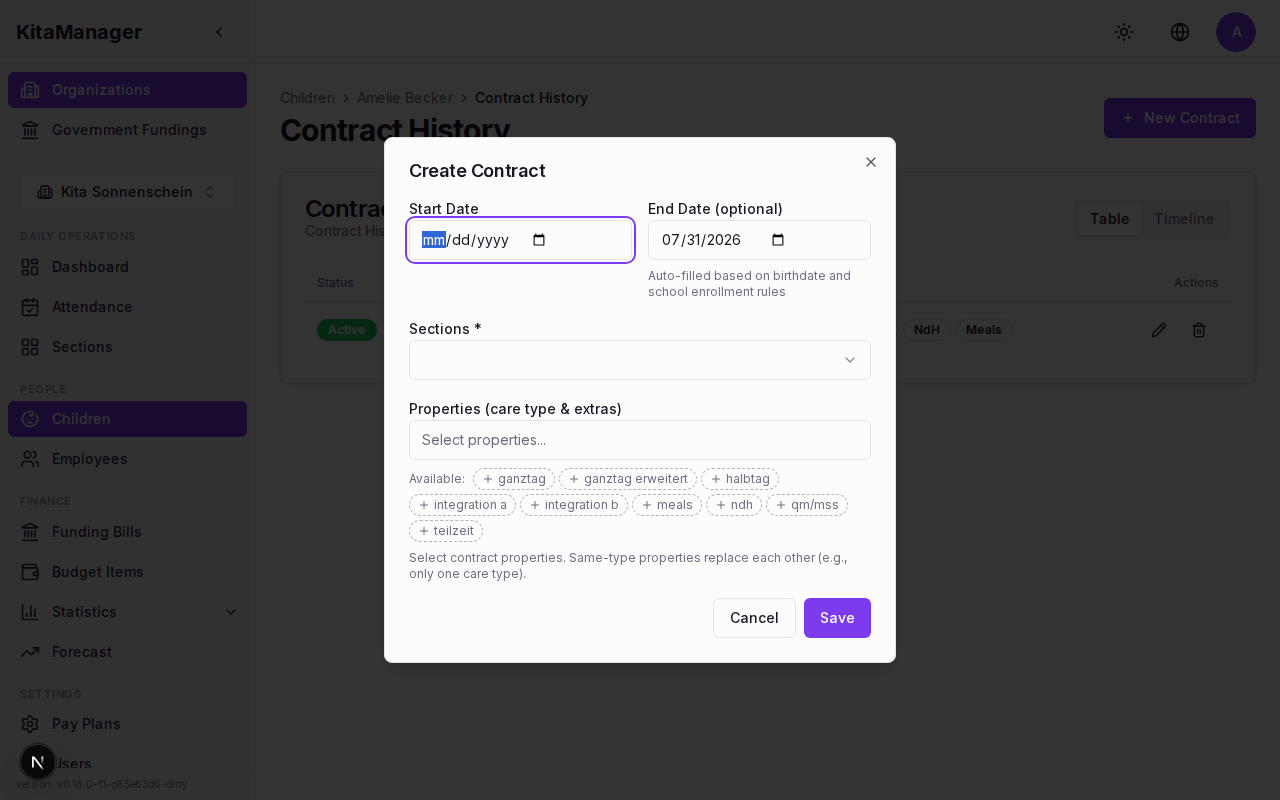This screenshot has width=1280, height=800.
Task: Save the new contract
Action: (837, 618)
